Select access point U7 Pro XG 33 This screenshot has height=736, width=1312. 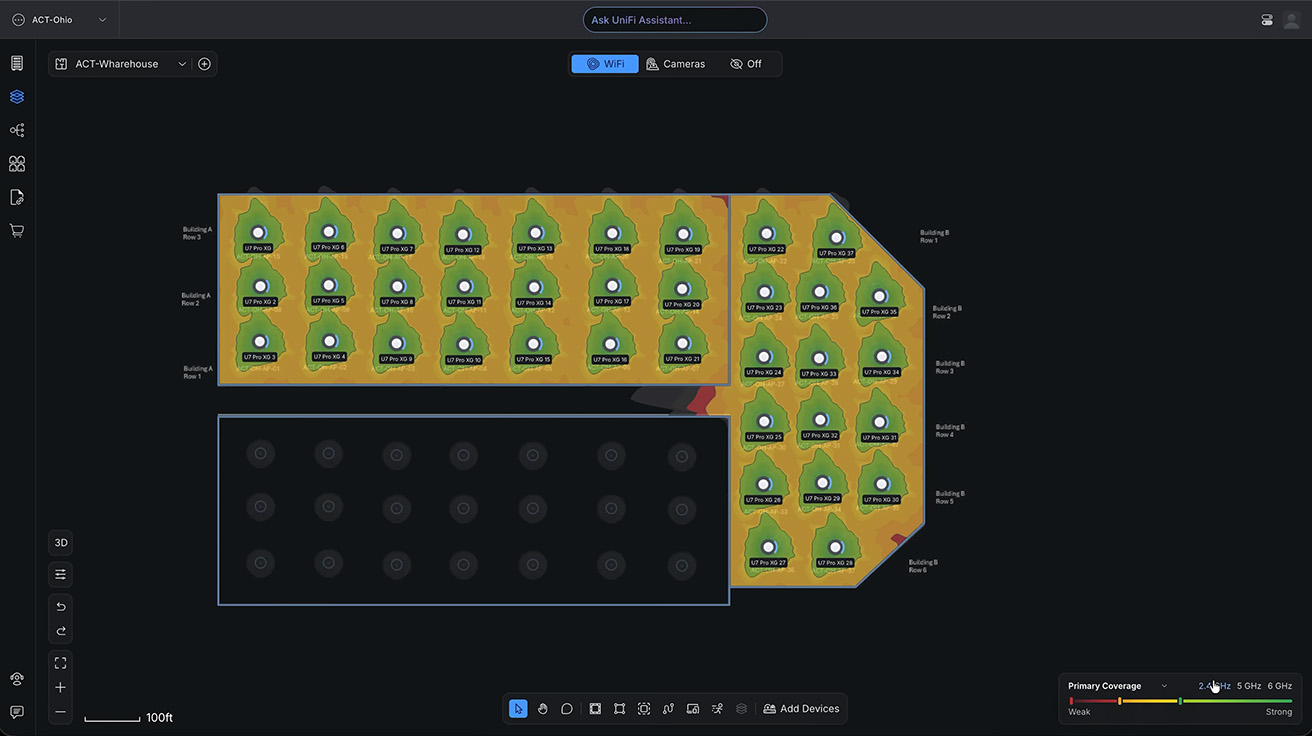[x=820, y=359]
